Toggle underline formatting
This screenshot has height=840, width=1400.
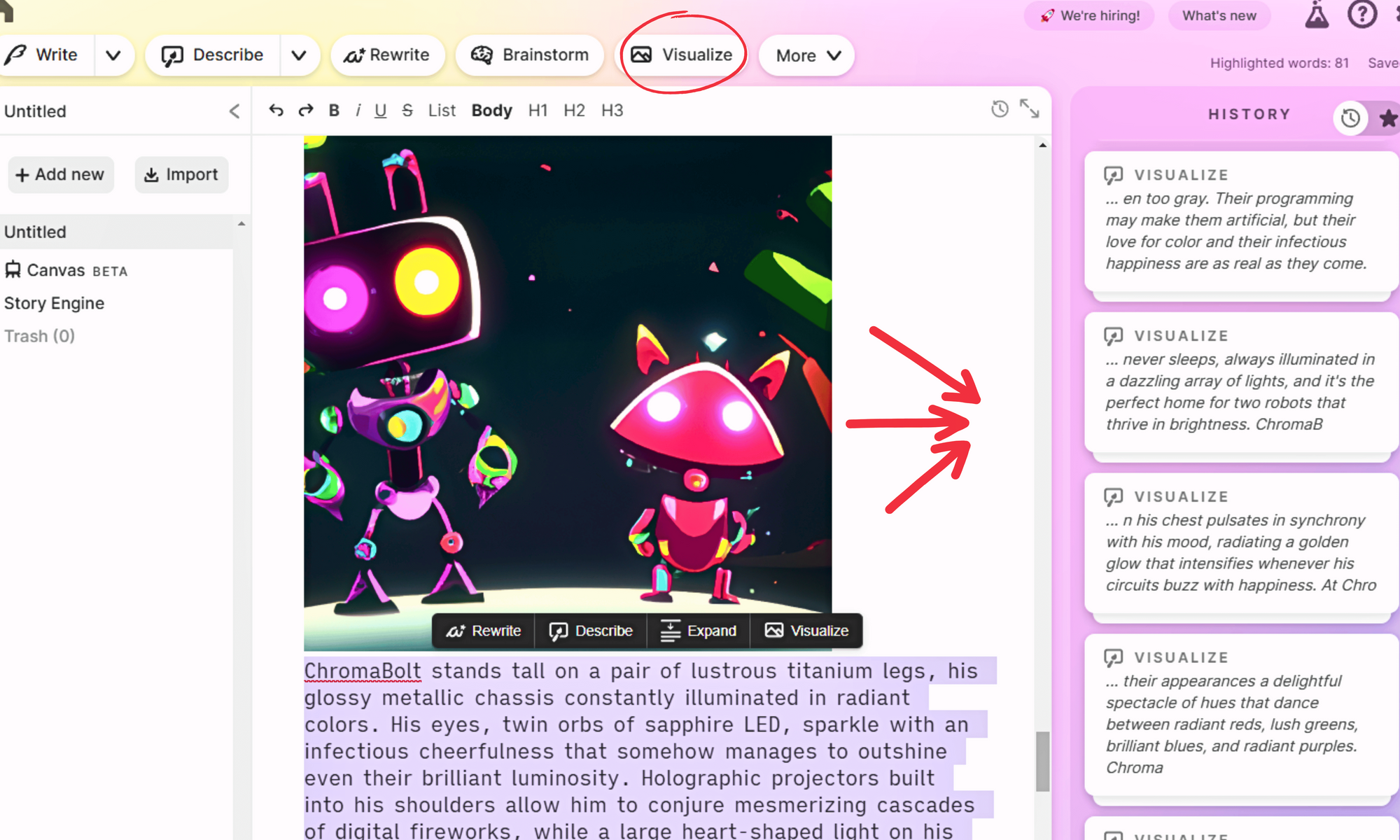pos(380,111)
